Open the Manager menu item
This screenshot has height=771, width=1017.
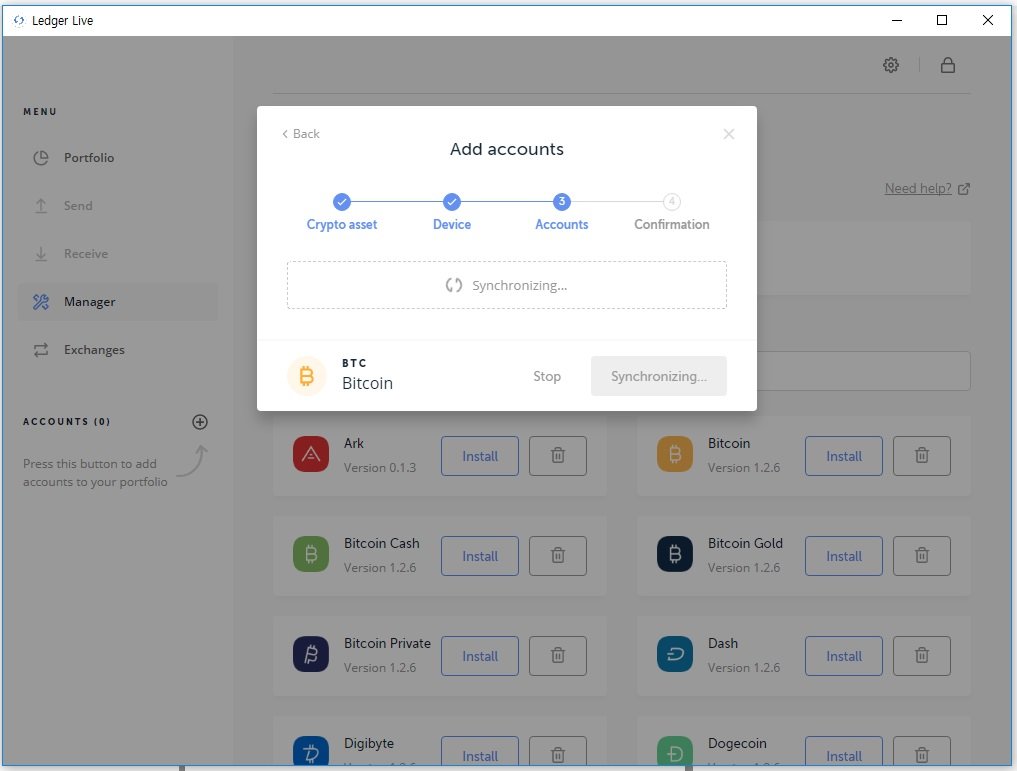pos(118,302)
